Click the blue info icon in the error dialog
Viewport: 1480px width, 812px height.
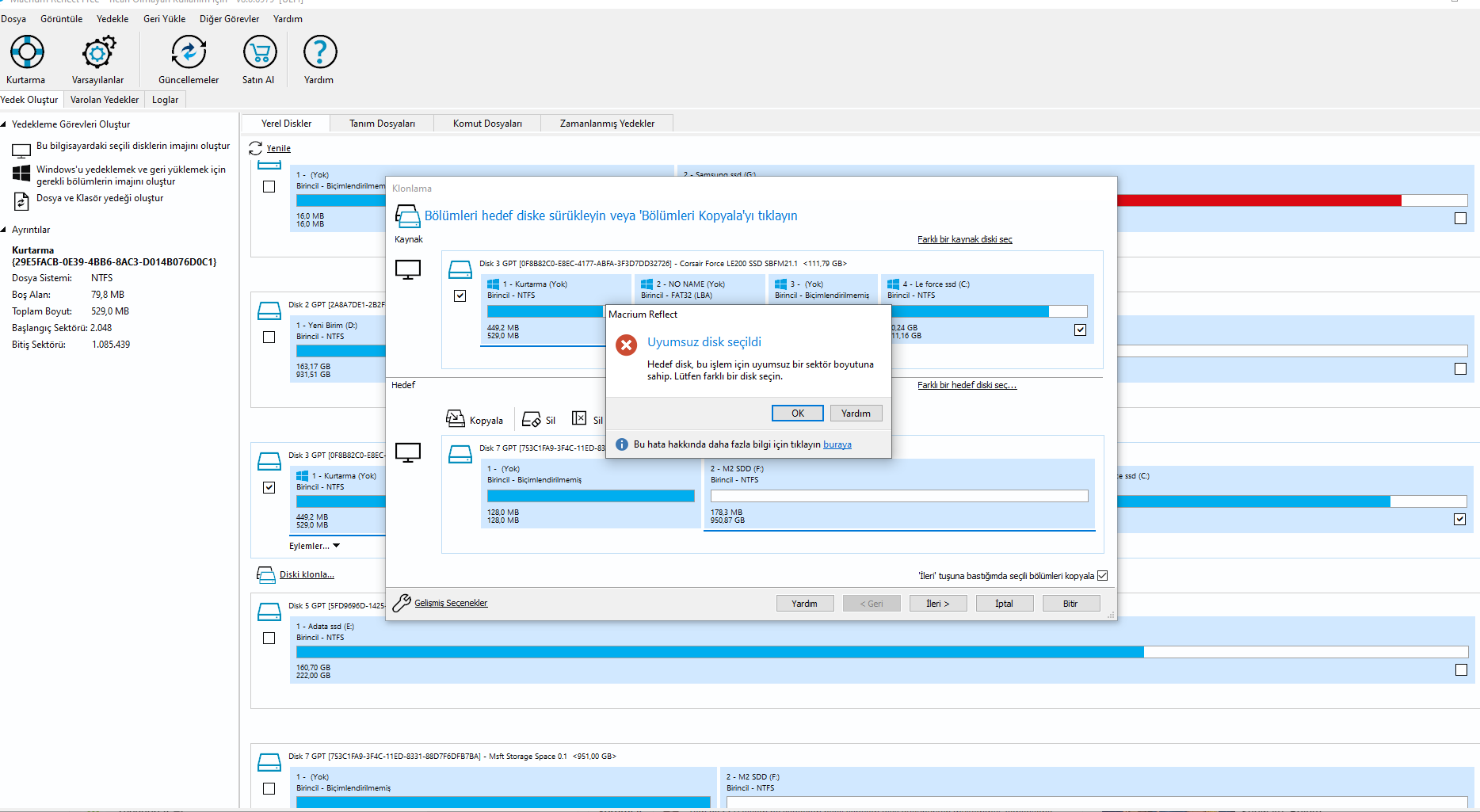pyautogui.click(x=622, y=444)
